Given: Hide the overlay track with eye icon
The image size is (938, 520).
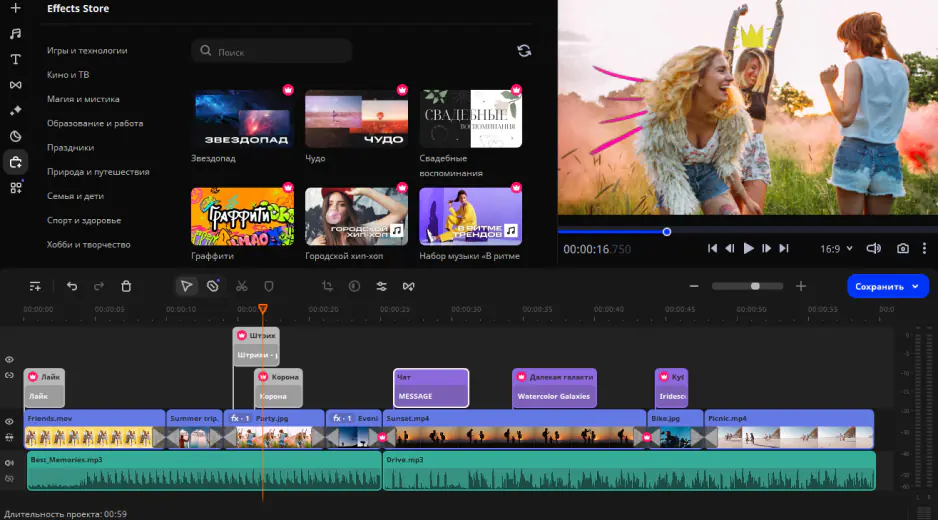Looking at the screenshot, I should coord(9,359).
